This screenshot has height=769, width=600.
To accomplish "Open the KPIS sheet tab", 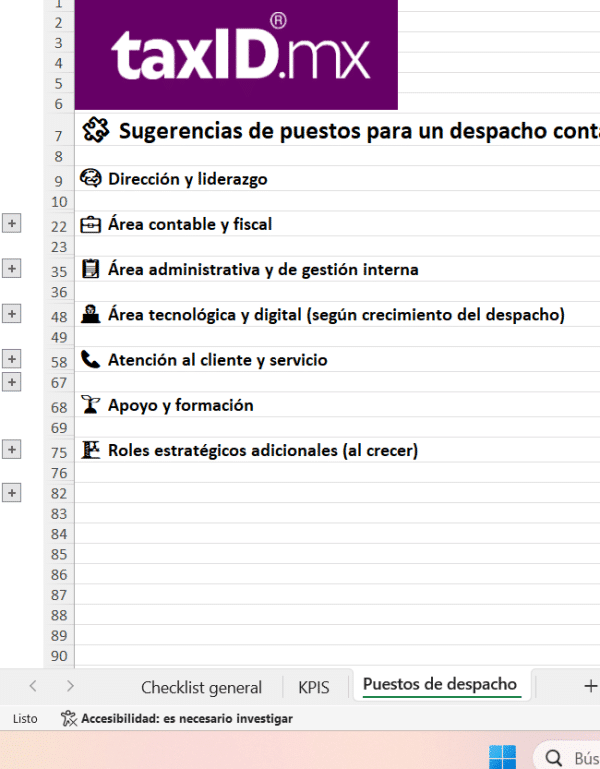I will tap(313, 687).
